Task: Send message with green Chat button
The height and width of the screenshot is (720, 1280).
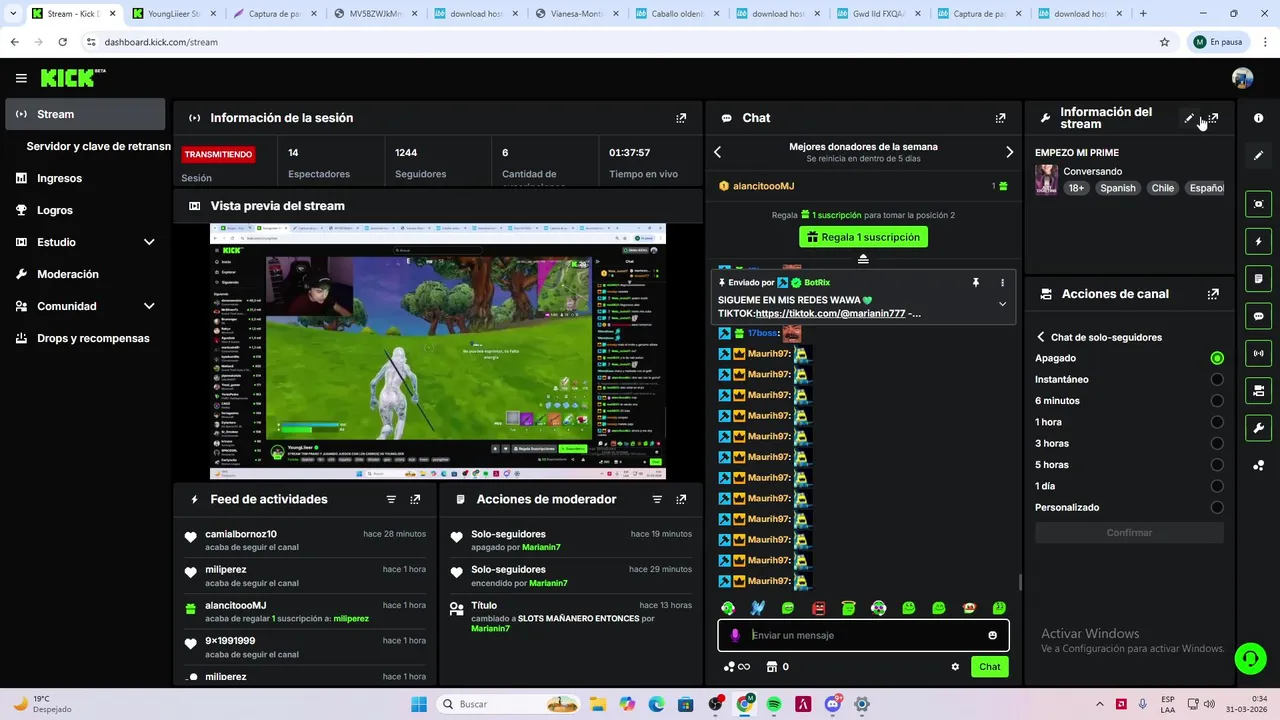Action: pos(989,667)
